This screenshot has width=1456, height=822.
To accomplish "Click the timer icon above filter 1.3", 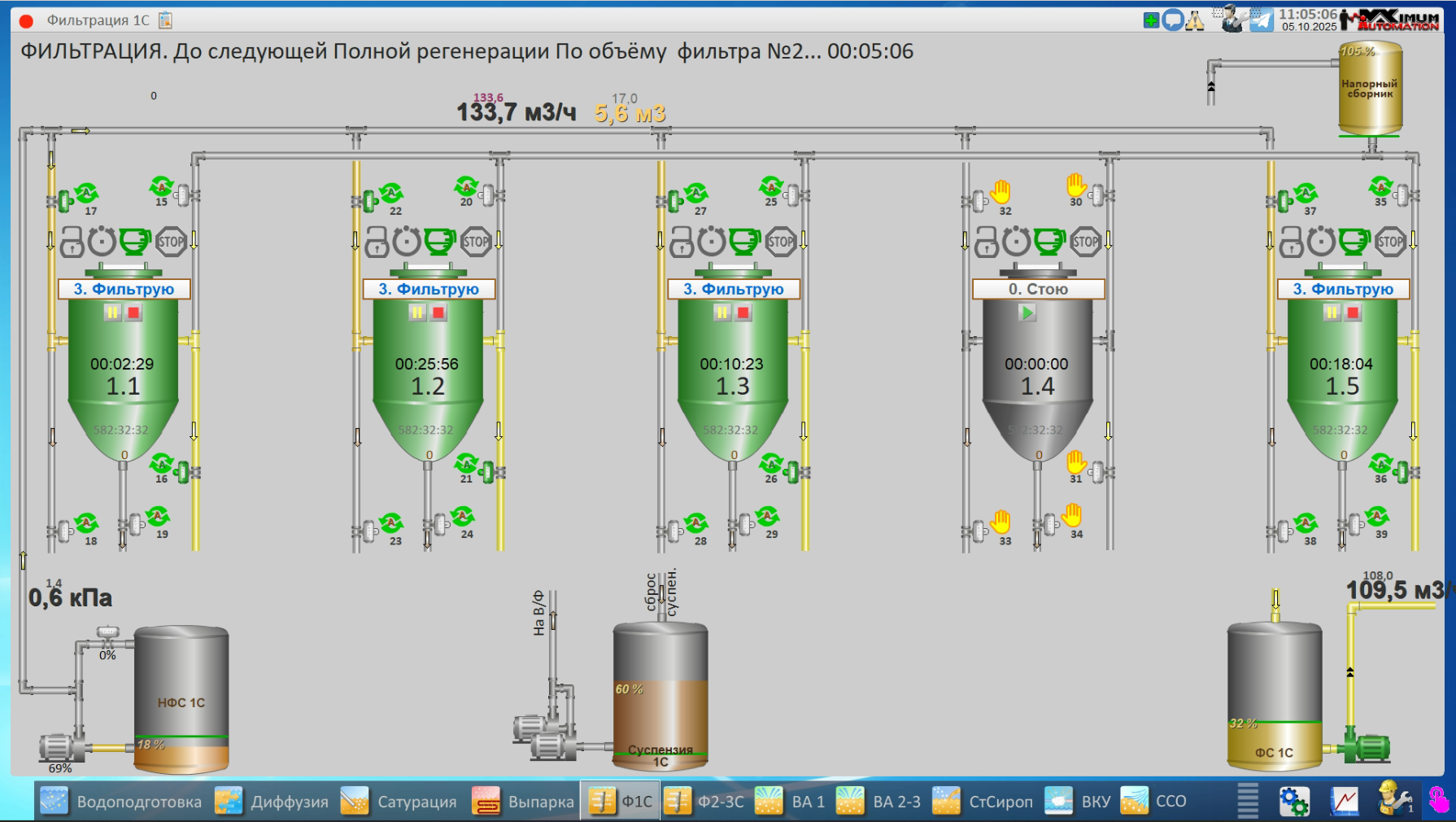I will (x=711, y=242).
